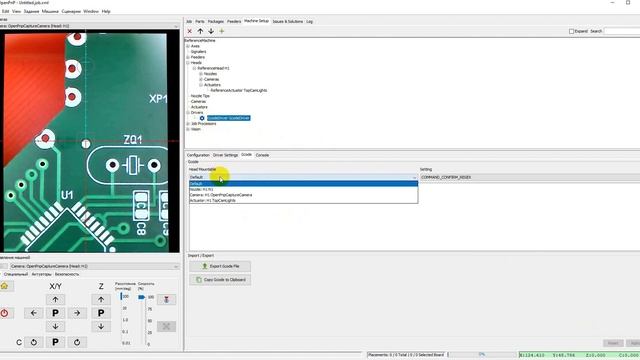This screenshot has height=360, width=640.
Task: Open the Head Mountable dropdown
Action: tap(303, 177)
